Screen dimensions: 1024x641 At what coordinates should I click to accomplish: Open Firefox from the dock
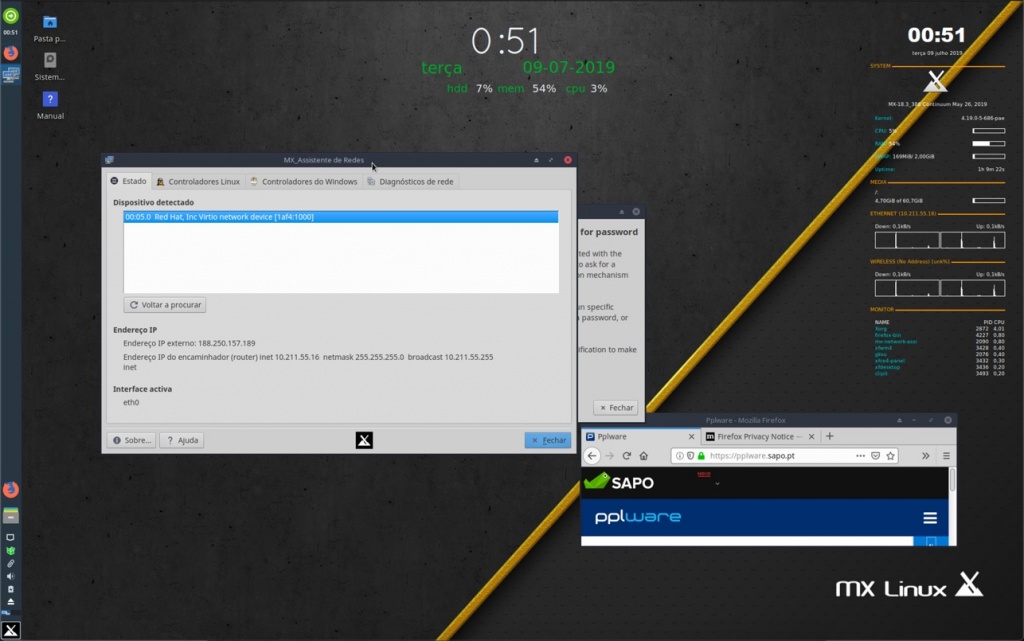click(11, 490)
